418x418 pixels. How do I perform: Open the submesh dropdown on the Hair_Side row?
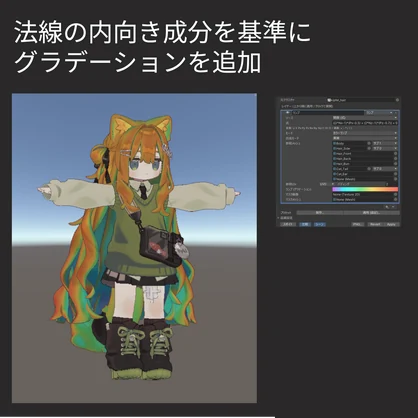pos(385,148)
